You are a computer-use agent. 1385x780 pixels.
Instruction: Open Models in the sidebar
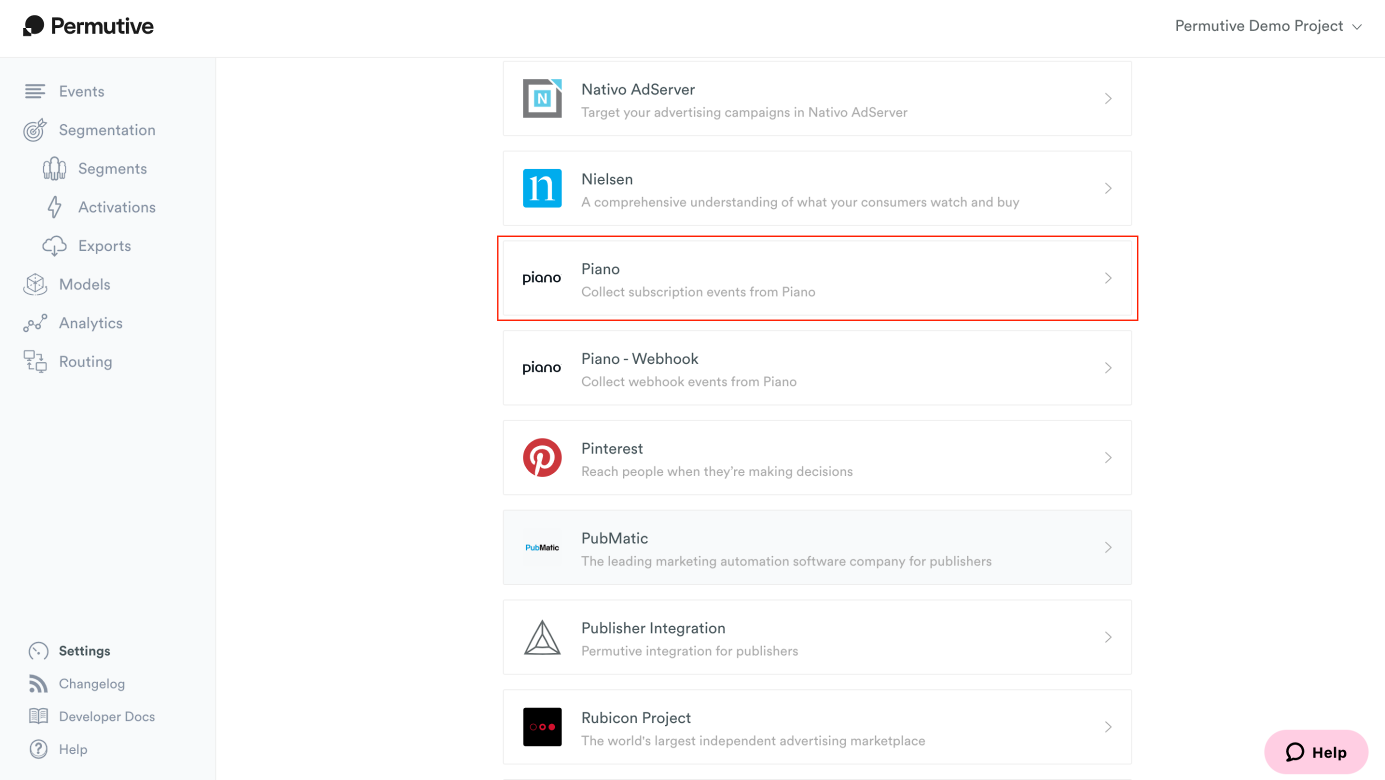[84, 285]
